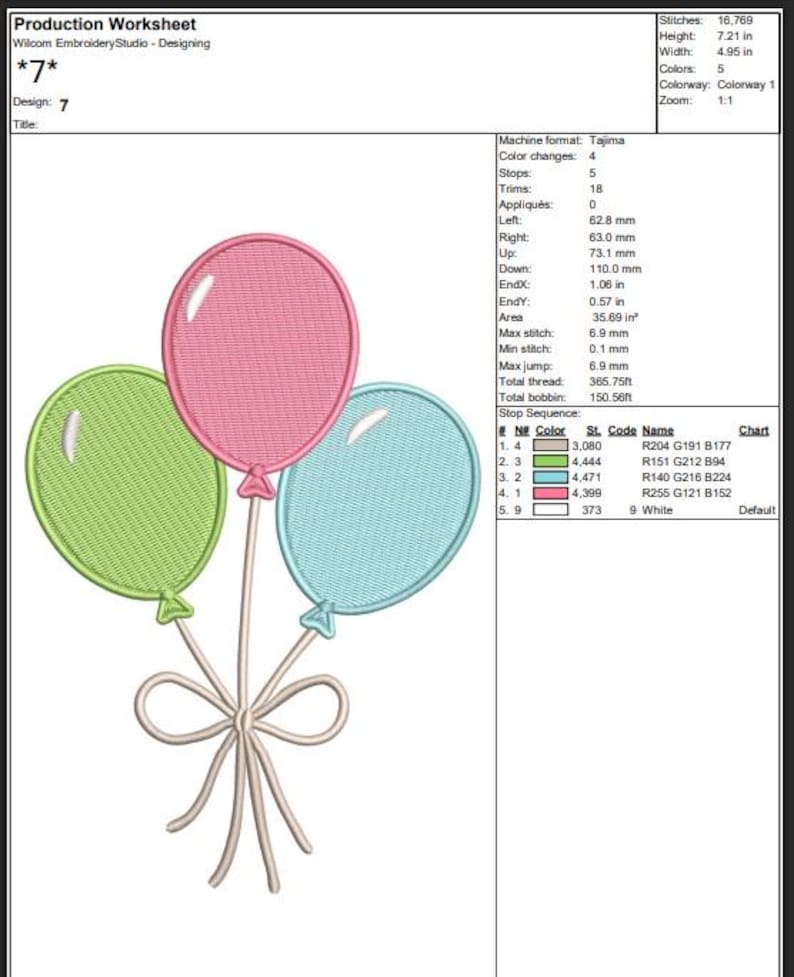Click the height value 7.21 in
The image size is (794, 977).
point(734,36)
